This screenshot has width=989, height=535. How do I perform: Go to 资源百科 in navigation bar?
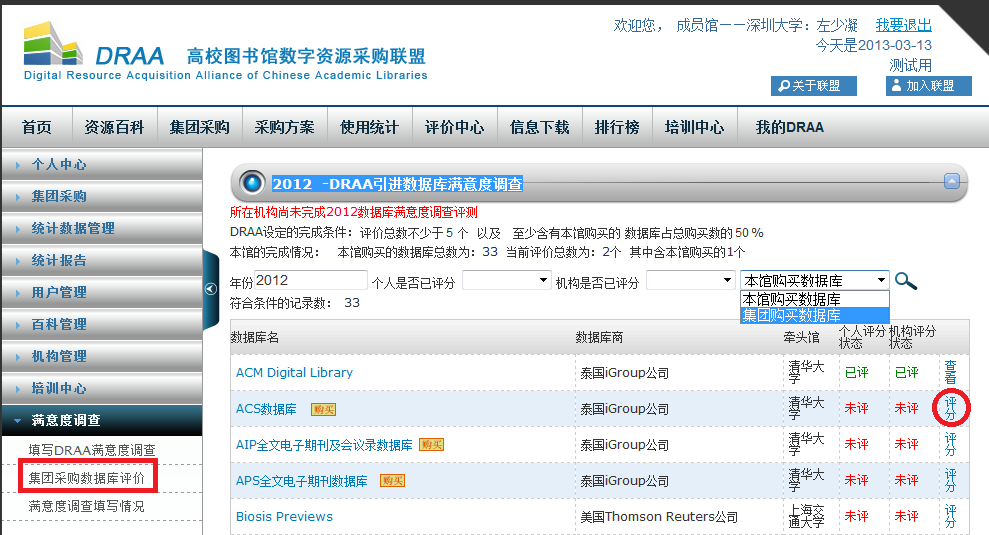[x=114, y=127]
